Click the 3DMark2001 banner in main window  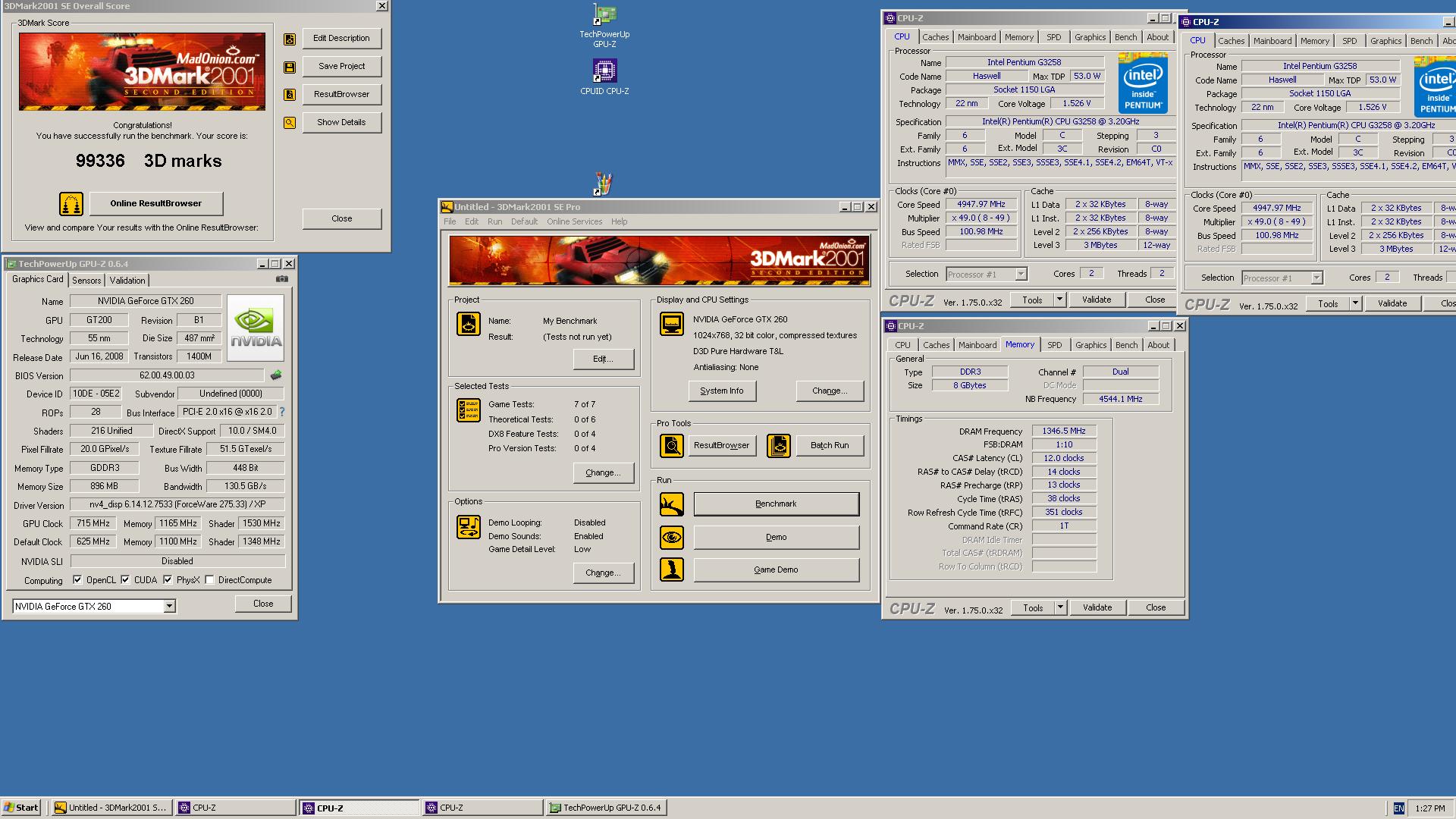pyautogui.click(x=659, y=261)
